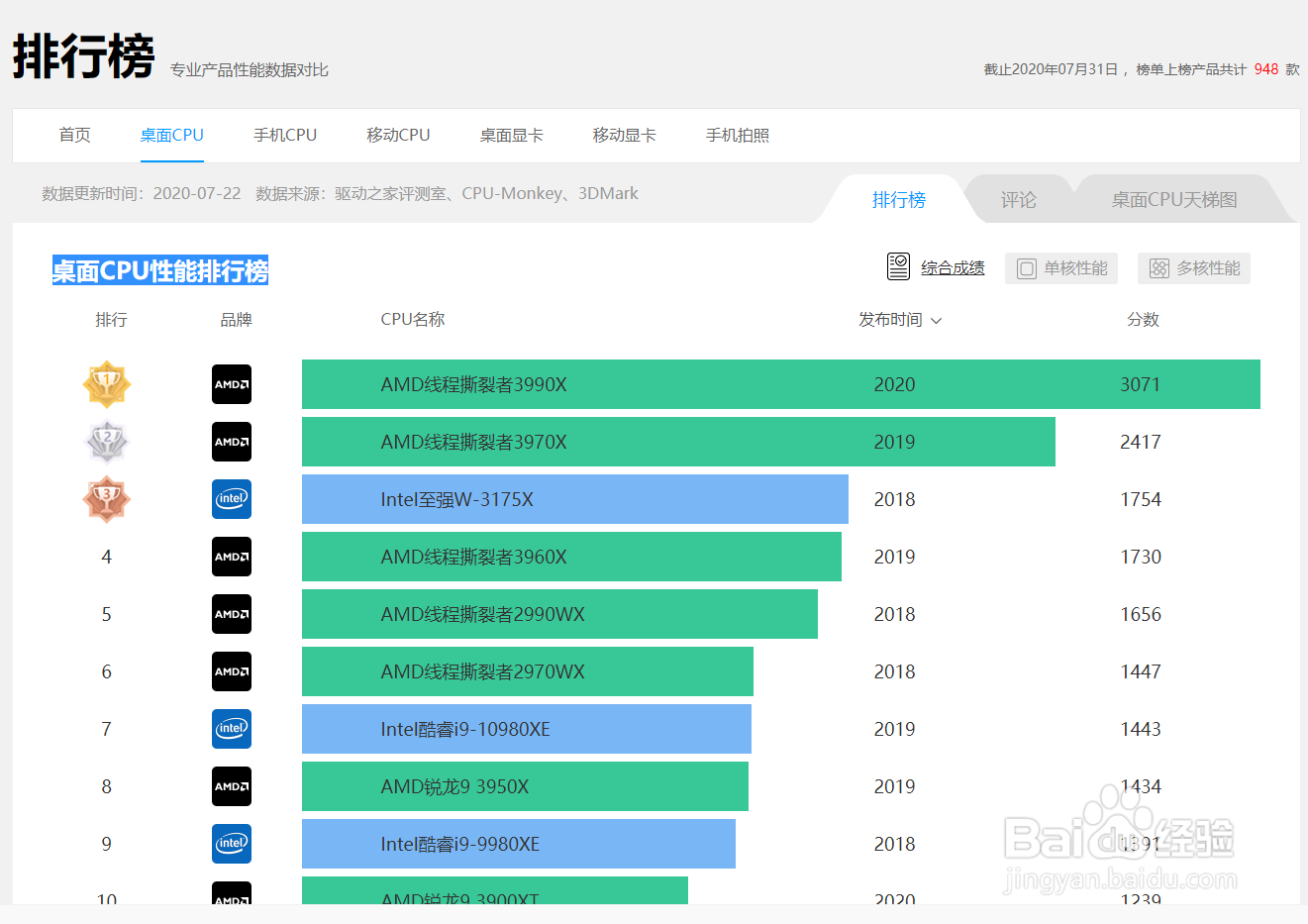Click the 单核性能 single-core icon
Image resolution: width=1308 pixels, height=924 pixels.
(1027, 268)
